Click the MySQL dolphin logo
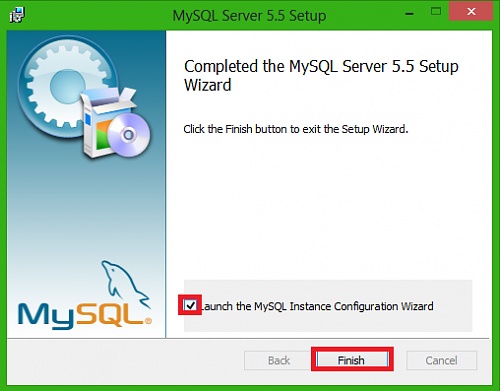Screen dimensions: 500x391 (125, 283)
